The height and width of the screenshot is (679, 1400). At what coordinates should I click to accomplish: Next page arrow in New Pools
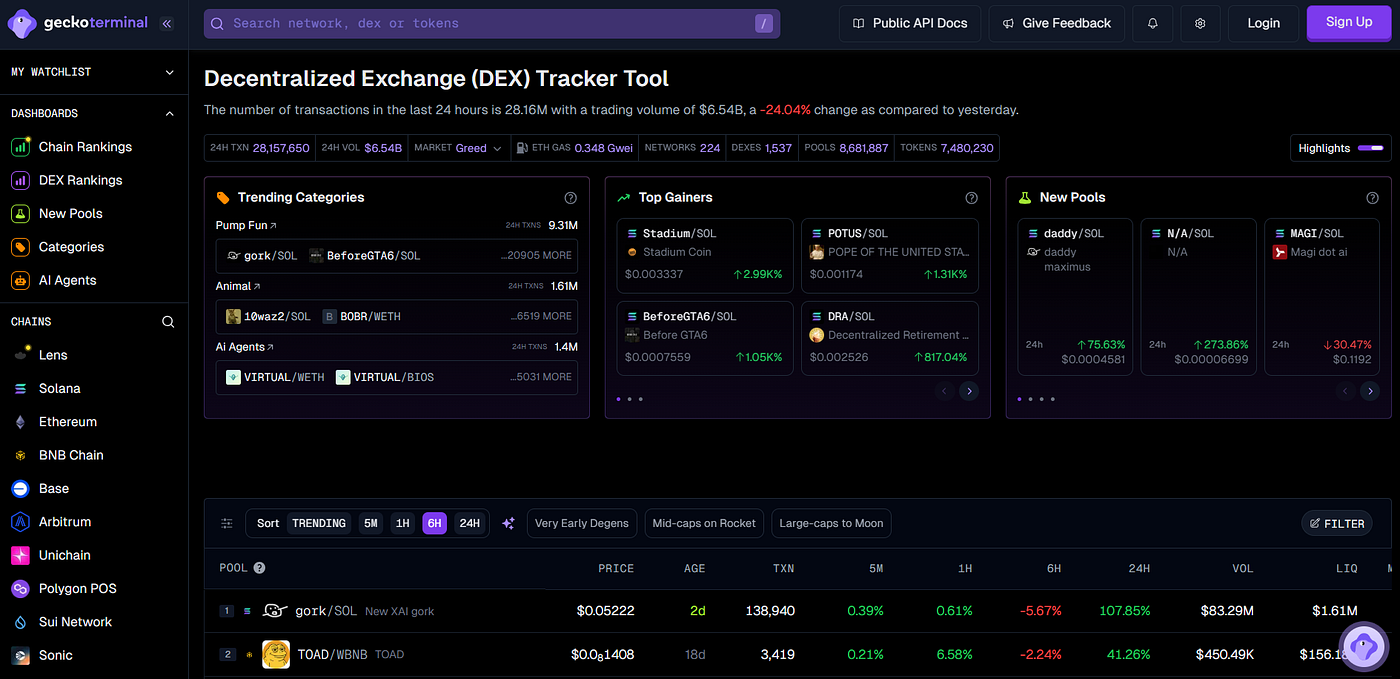pos(1370,391)
